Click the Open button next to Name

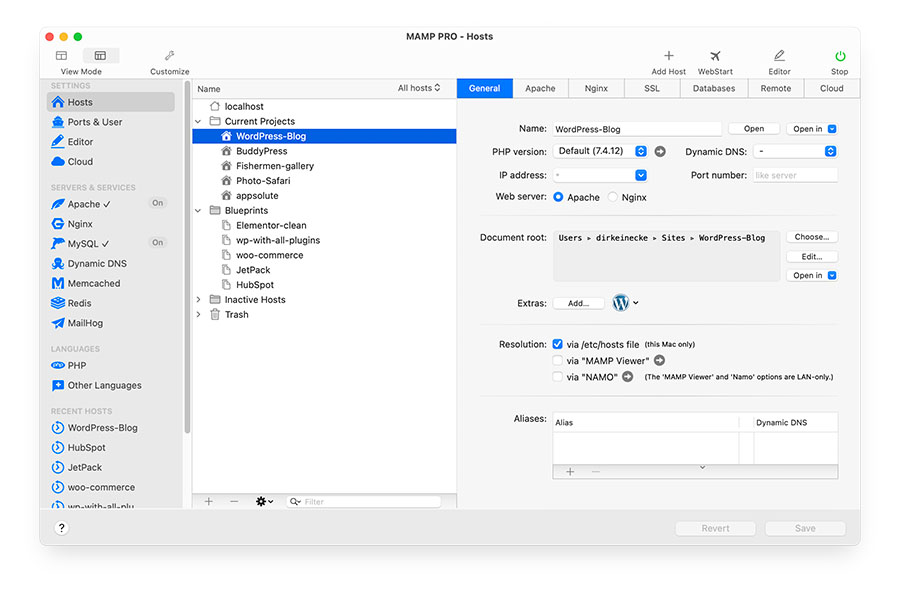point(754,129)
